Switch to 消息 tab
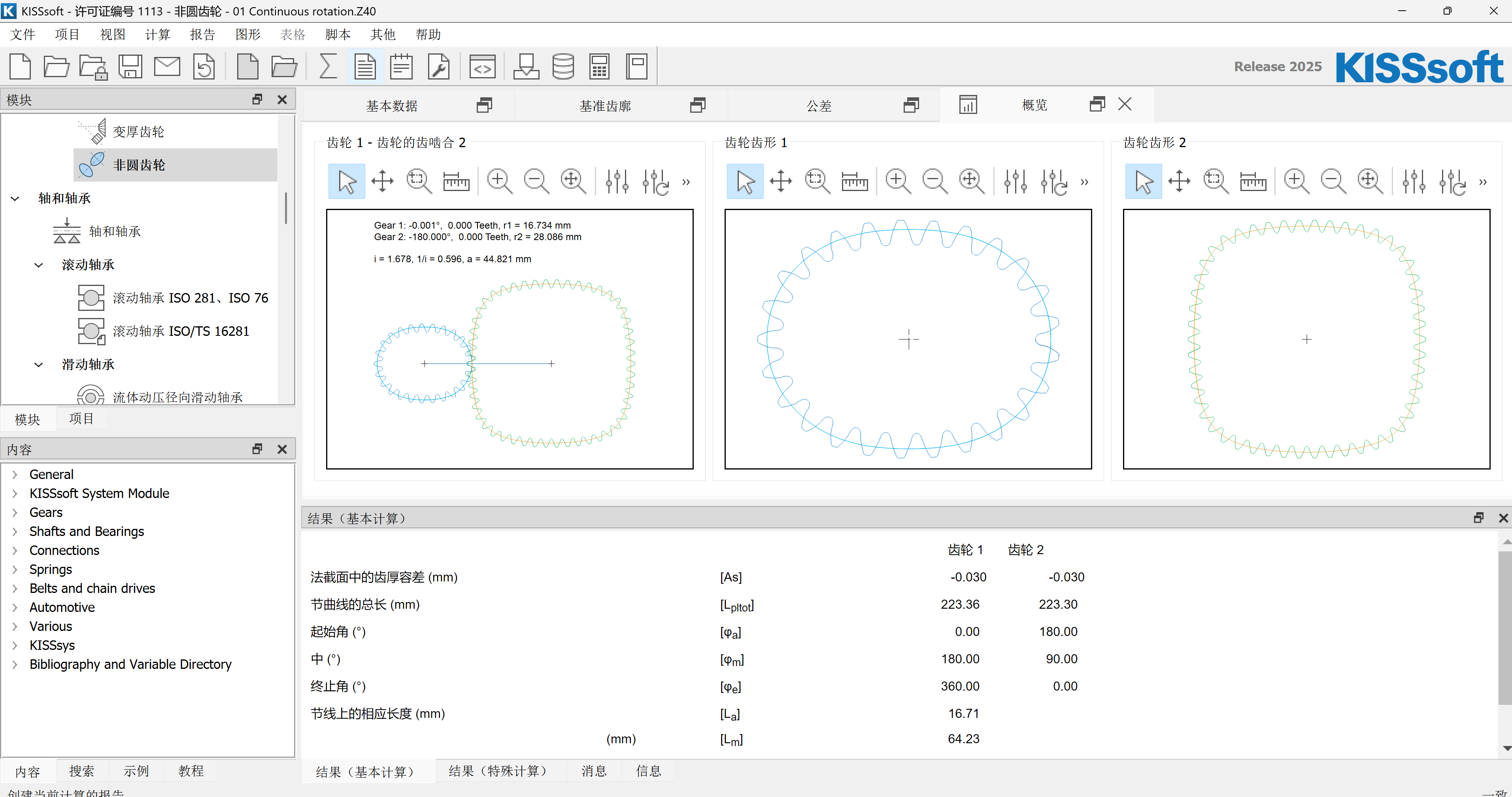 (594, 771)
